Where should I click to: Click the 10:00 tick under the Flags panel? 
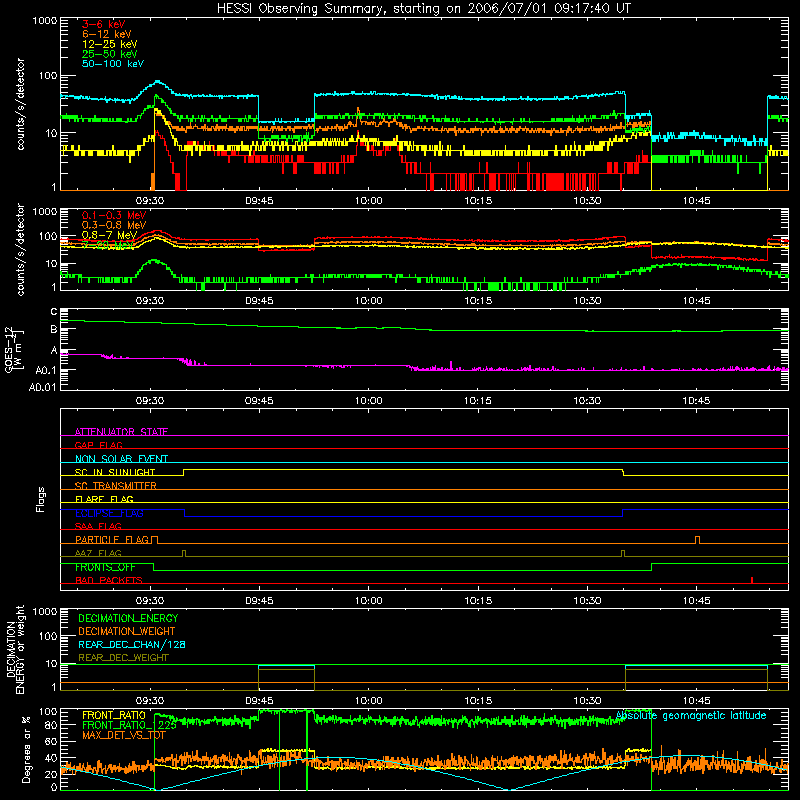pyautogui.click(x=368, y=601)
